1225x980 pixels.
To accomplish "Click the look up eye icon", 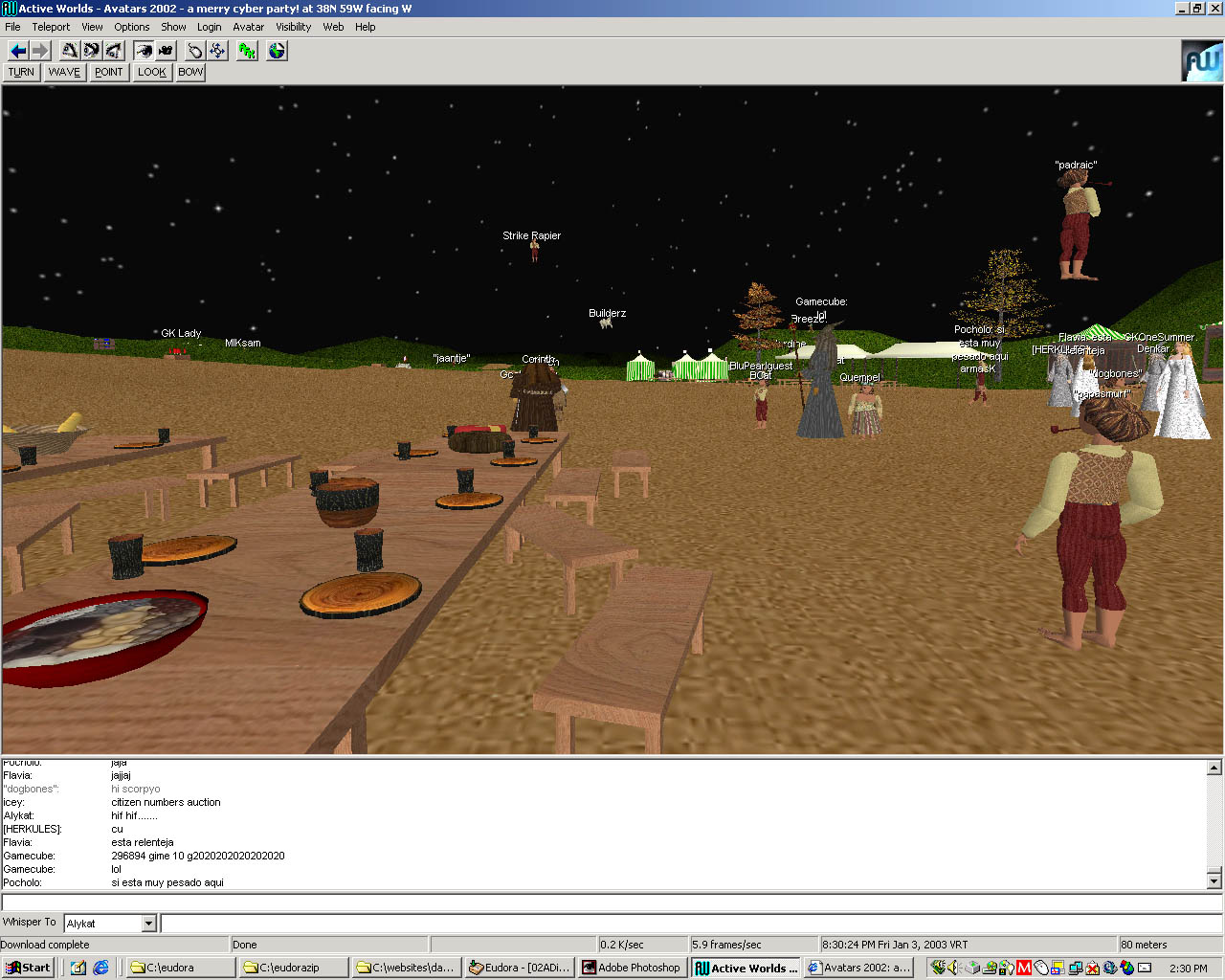I will (70, 51).
